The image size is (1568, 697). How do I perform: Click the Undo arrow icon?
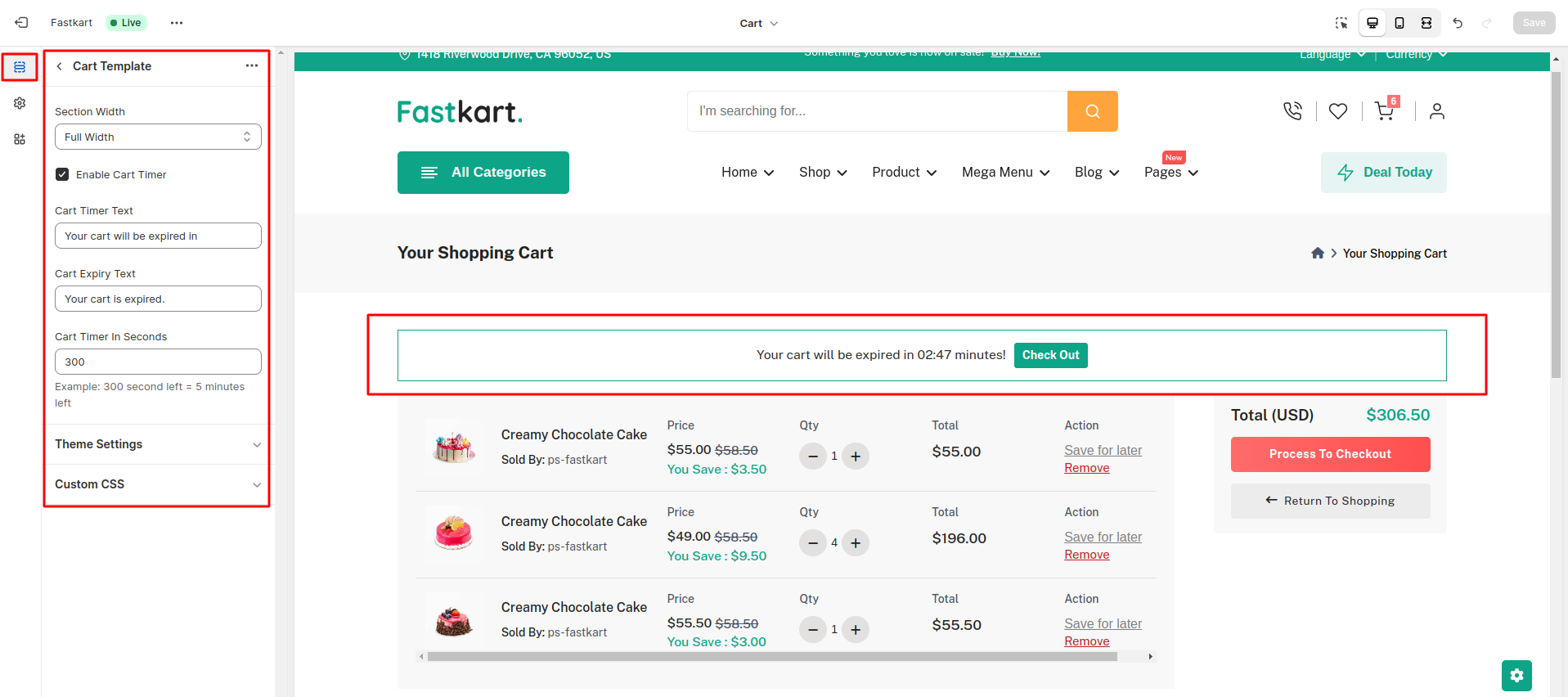1458,23
